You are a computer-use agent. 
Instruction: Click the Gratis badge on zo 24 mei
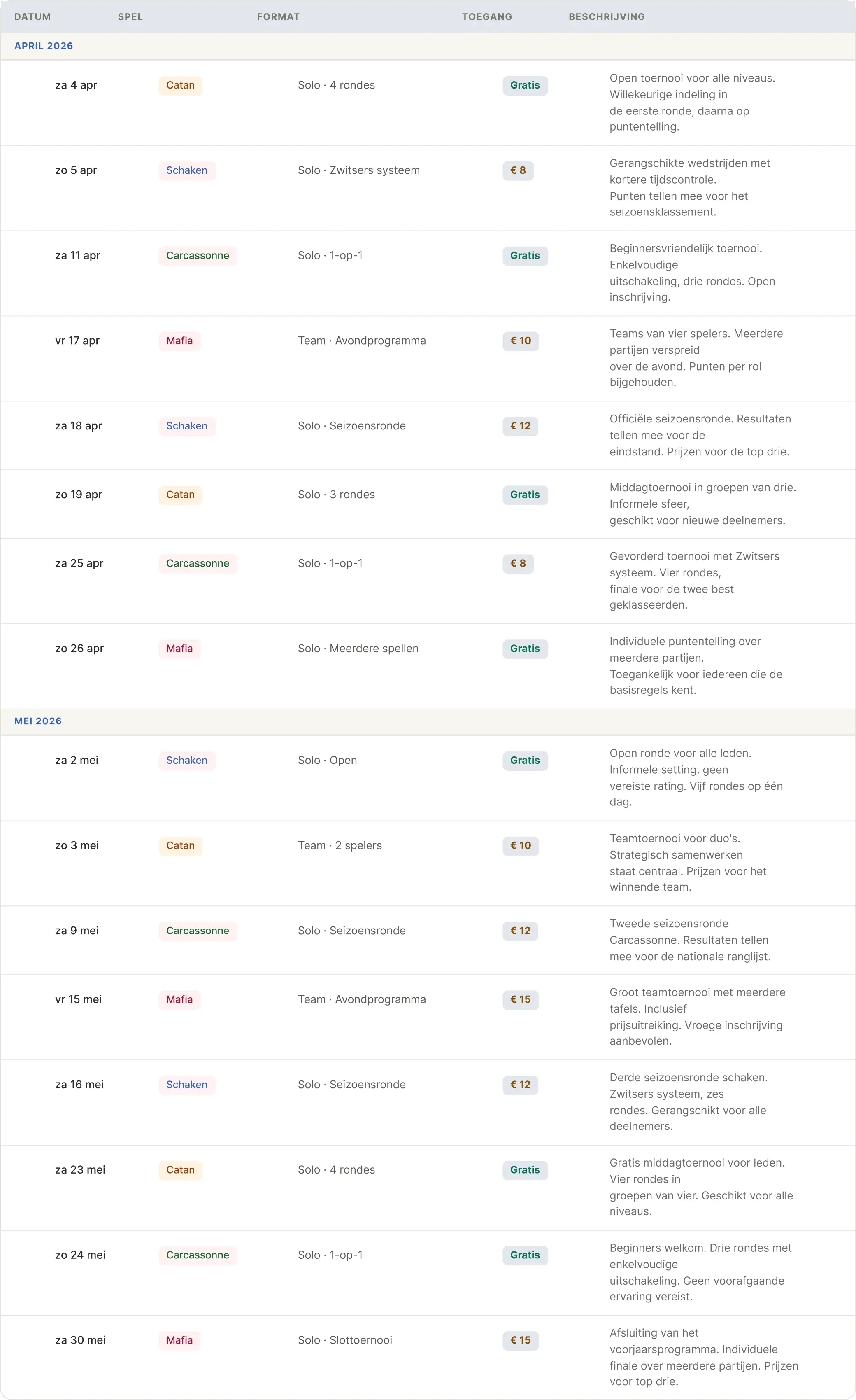click(525, 1255)
